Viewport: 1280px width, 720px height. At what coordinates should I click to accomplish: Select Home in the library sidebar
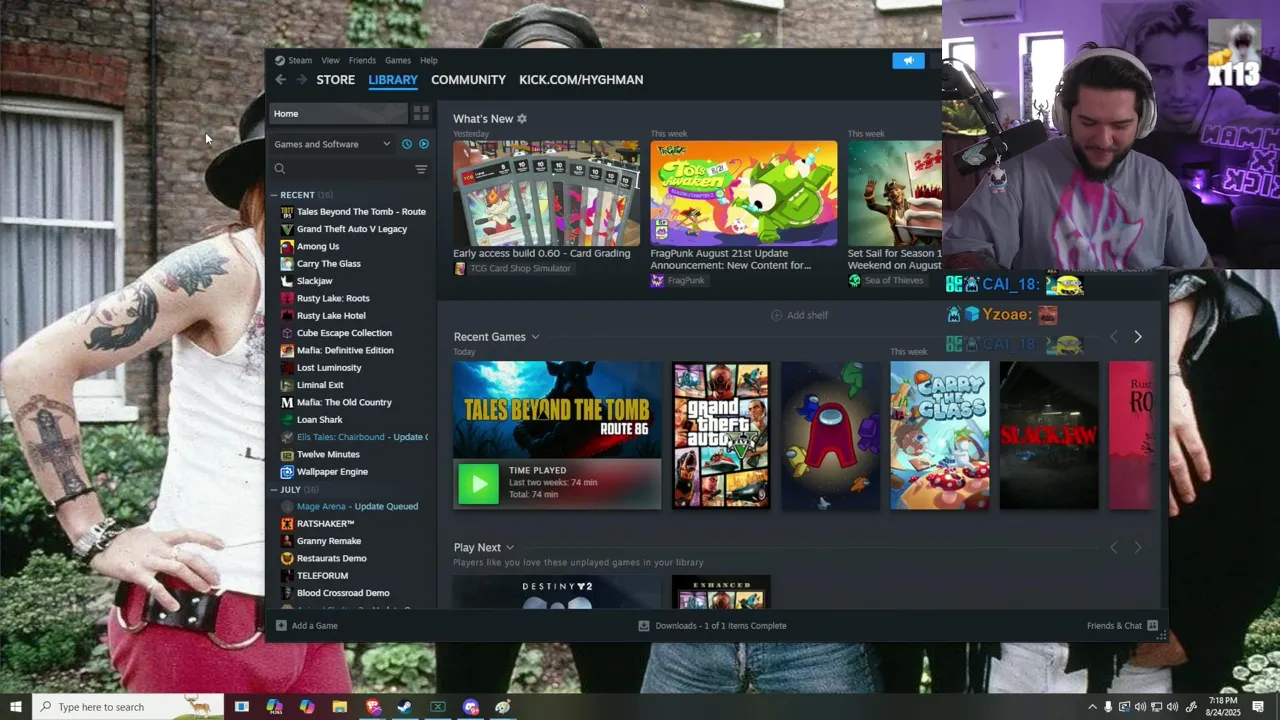[338, 113]
